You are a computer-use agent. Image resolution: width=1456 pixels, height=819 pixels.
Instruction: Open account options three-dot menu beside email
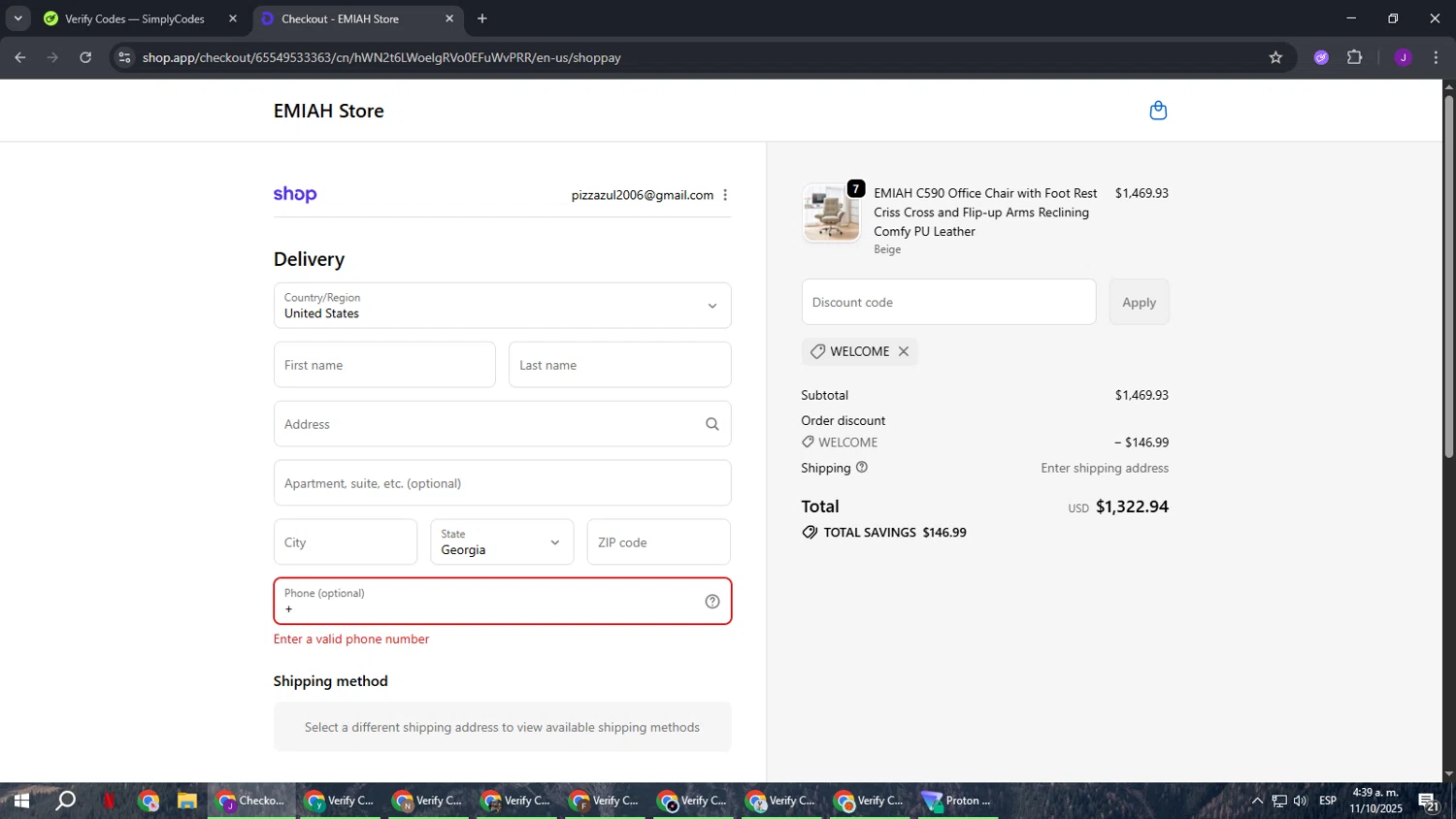(725, 195)
